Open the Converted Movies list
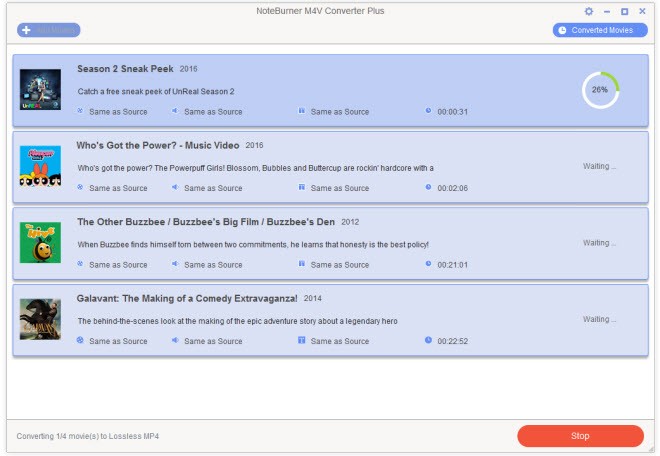The width and height of the screenshot is (660, 456). coord(600,30)
